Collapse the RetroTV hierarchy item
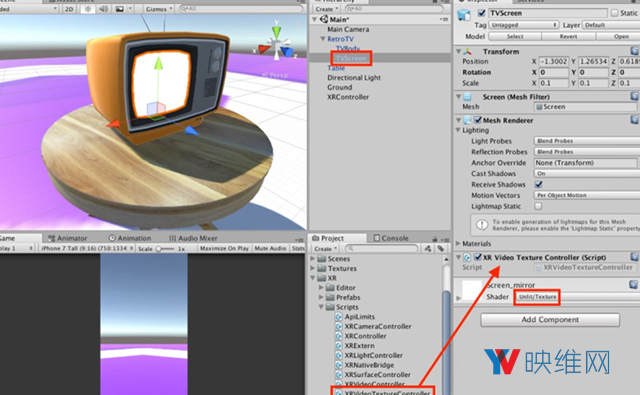 click(323, 39)
